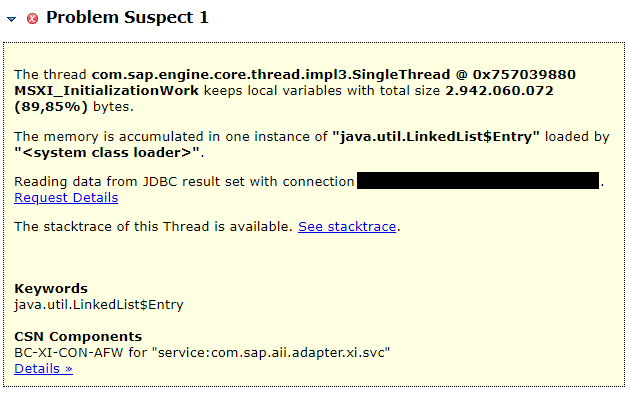The width and height of the screenshot is (629, 393).
Task: Click the "<system class loader>" text
Action: pyautogui.click(x=107, y=153)
